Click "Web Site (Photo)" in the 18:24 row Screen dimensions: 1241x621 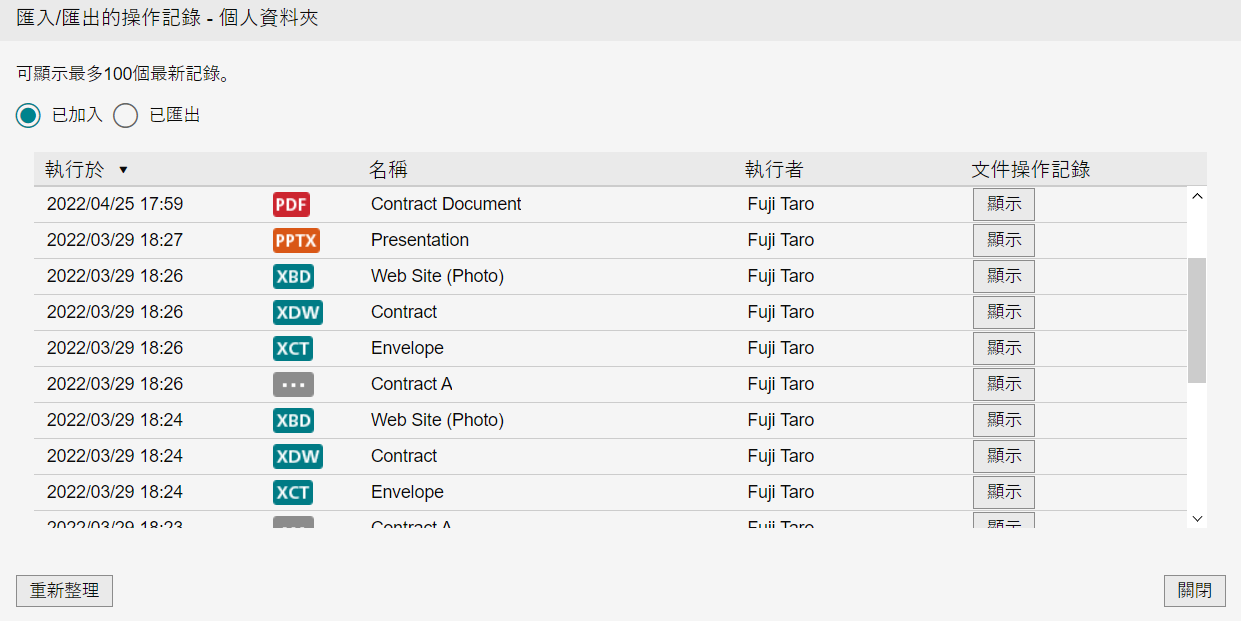437,420
